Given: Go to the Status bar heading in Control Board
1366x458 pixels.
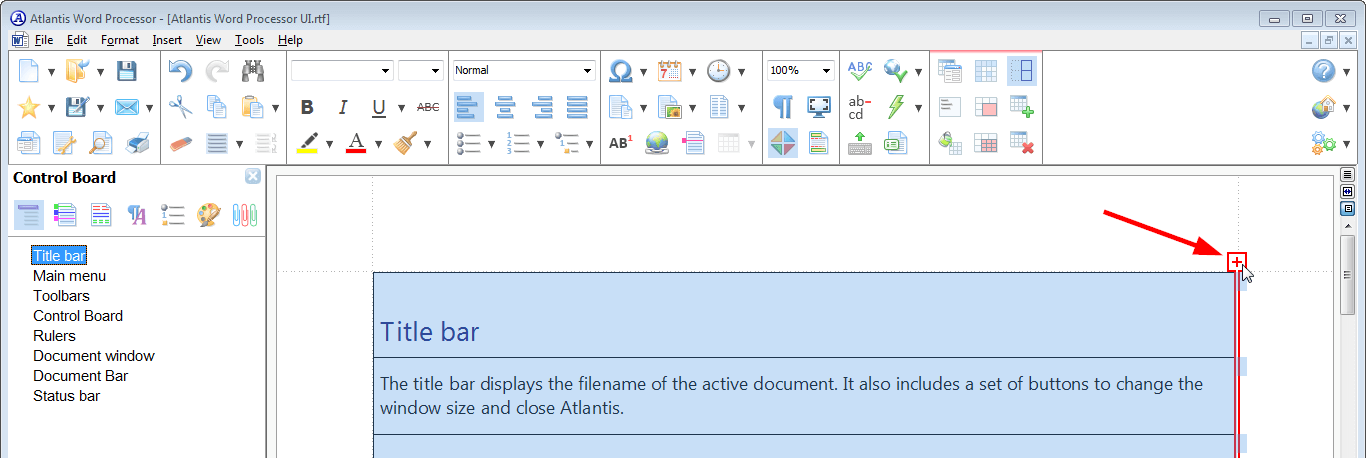Looking at the screenshot, I should point(66,396).
